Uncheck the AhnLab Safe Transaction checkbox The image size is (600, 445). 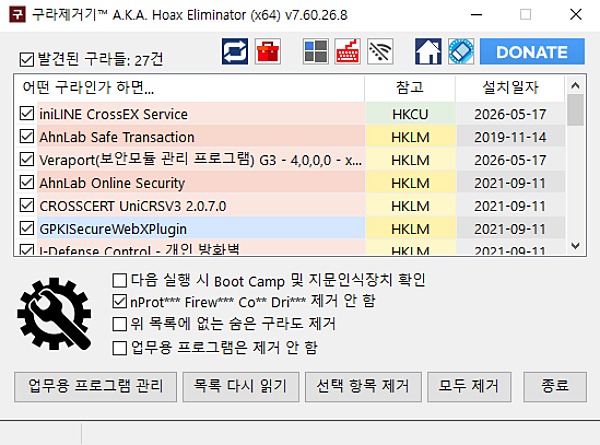pos(27,137)
